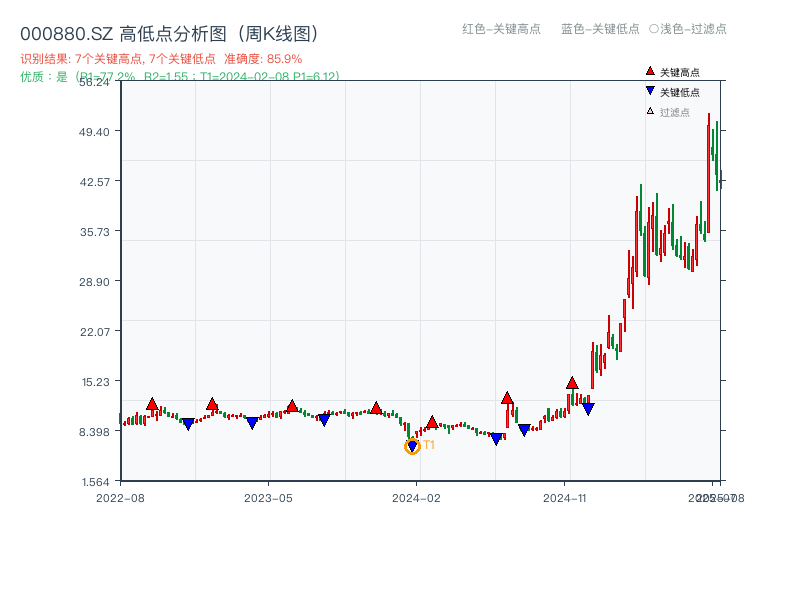Select the sixth blue key-low triangle from the left
This screenshot has width=800, height=600.
click(x=524, y=430)
